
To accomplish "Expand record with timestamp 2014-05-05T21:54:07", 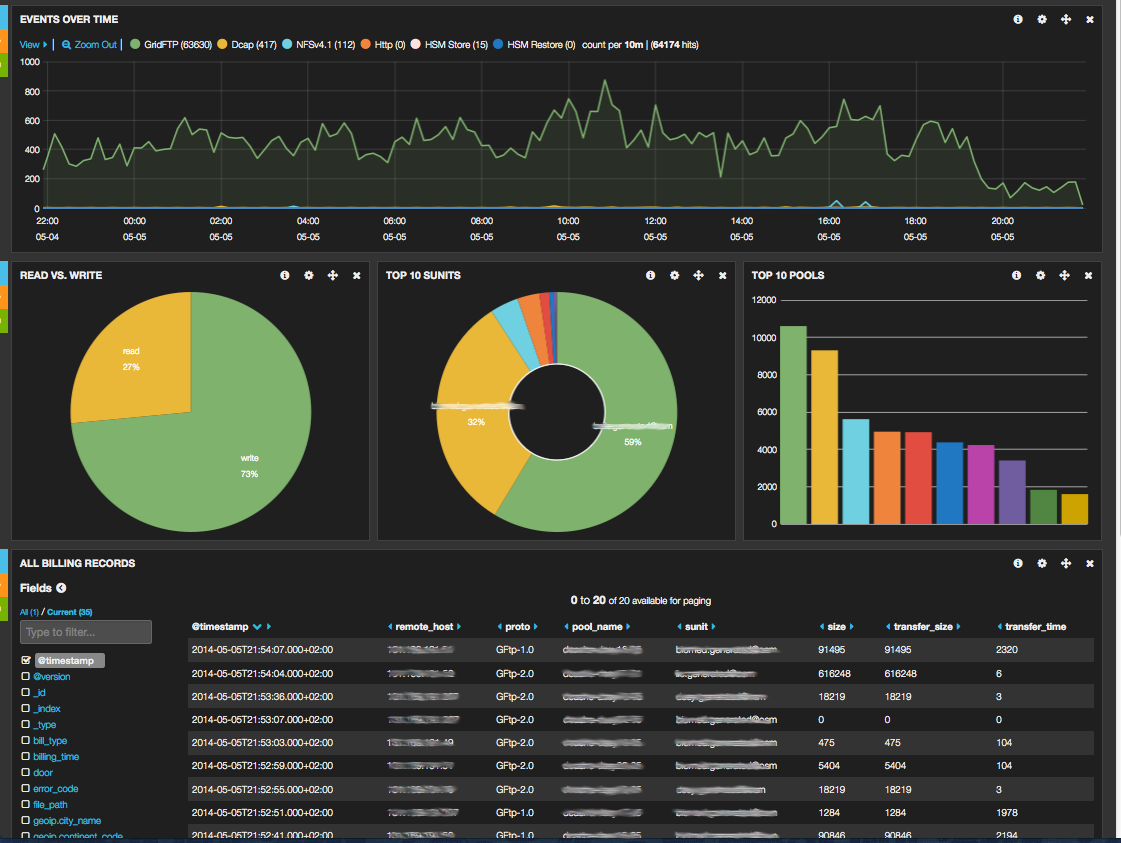I will pyautogui.click(x=641, y=650).
